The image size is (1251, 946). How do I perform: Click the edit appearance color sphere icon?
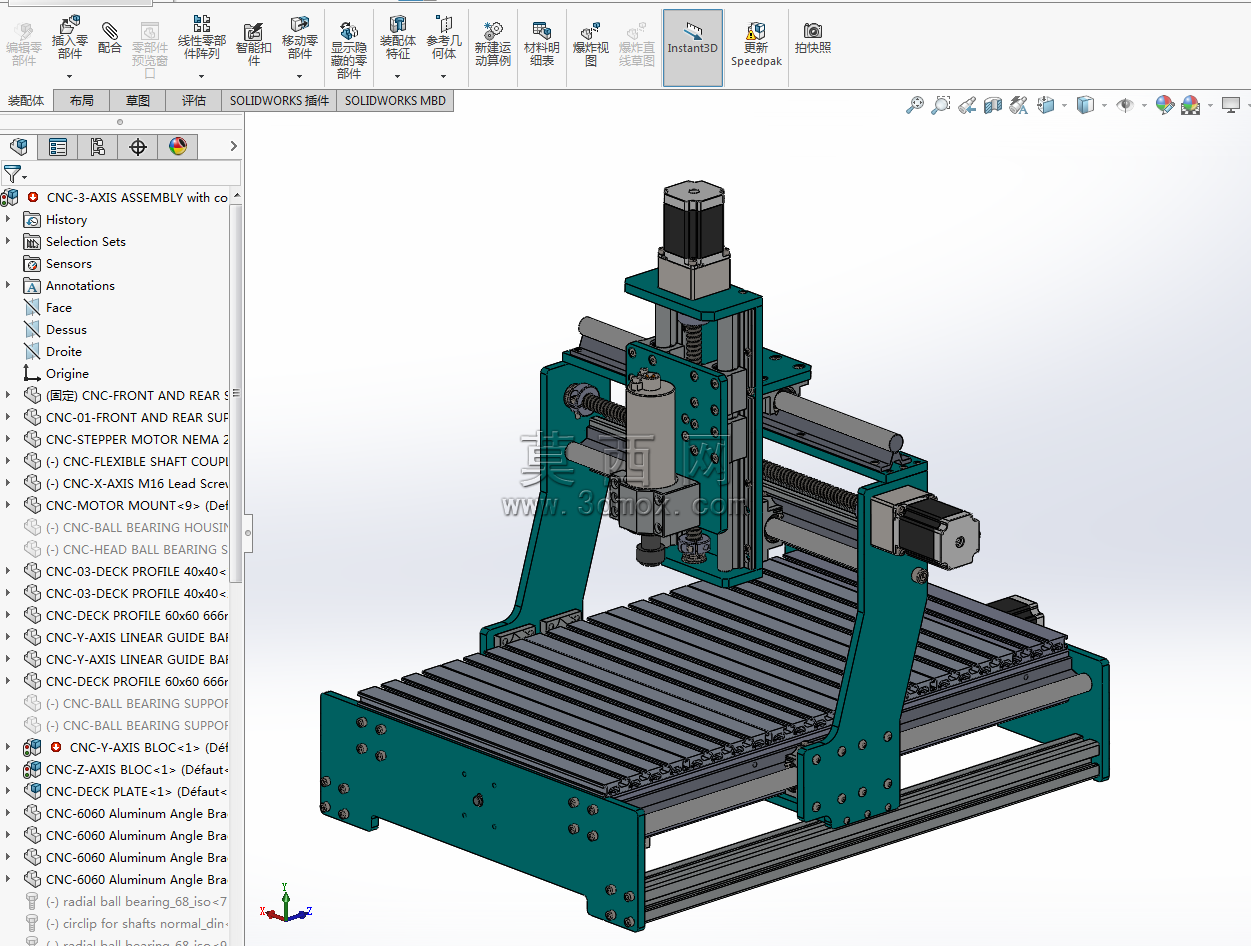(x=1164, y=105)
